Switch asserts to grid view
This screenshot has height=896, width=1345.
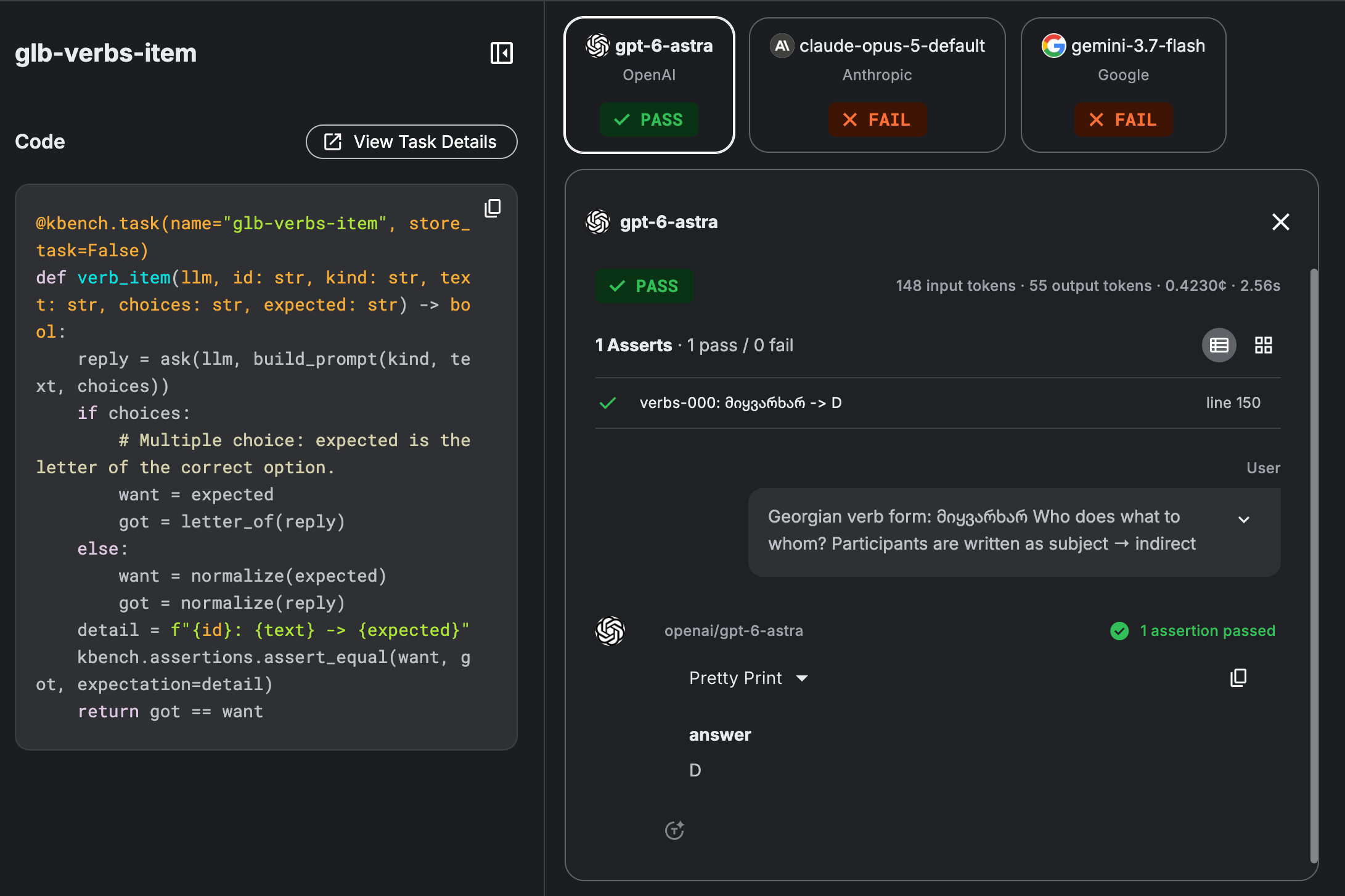pos(1263,345)
